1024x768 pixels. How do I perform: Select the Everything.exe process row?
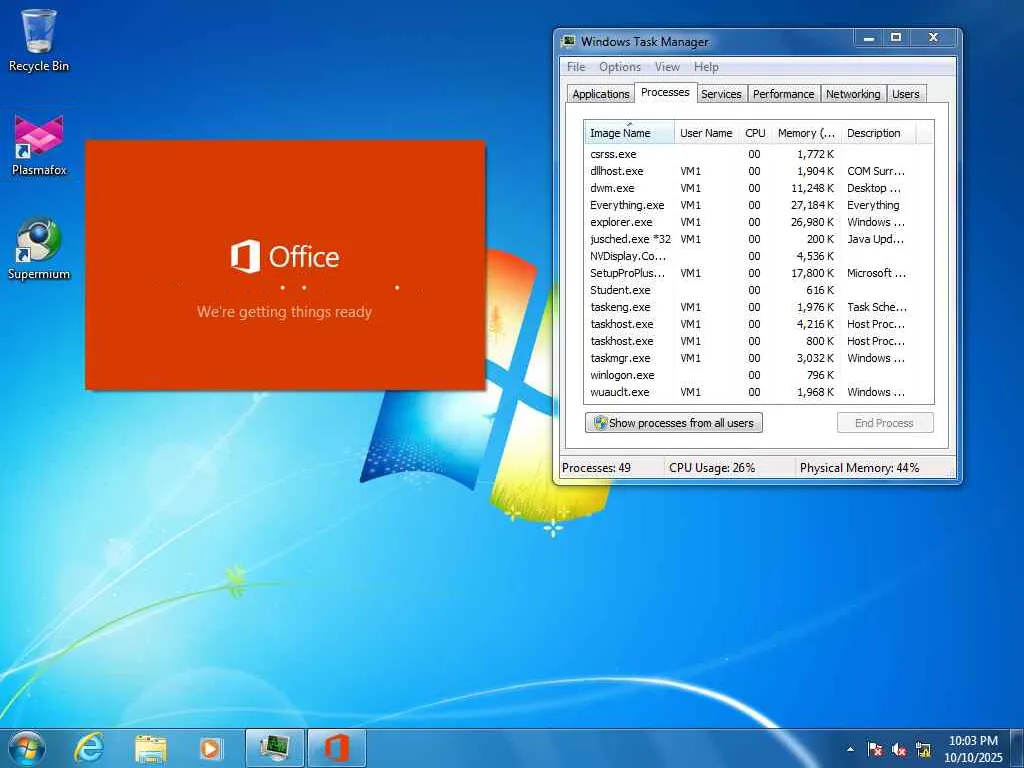[759, 205]
